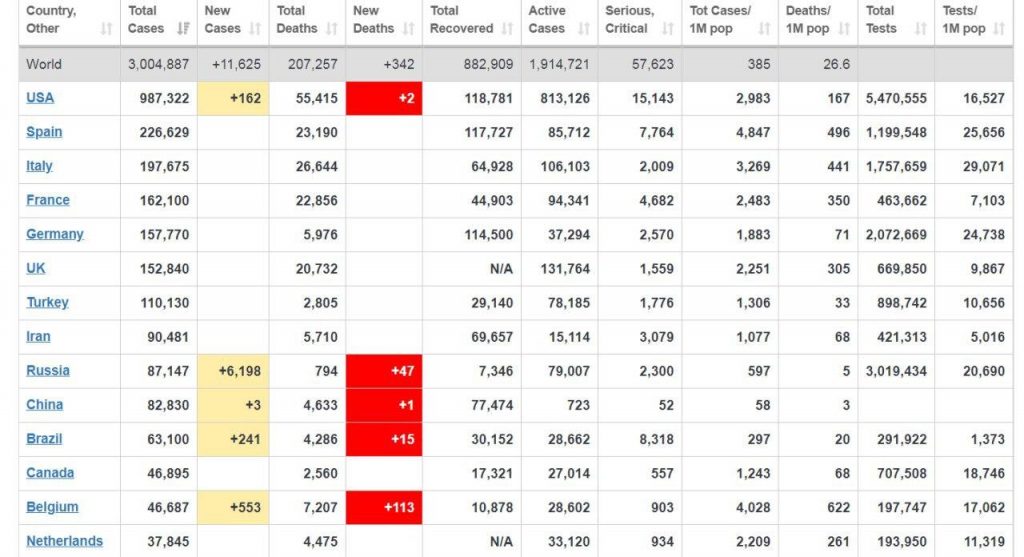Click Country, Other sort arrows icon
This screenshot has height=557, width=1024.
click(106, 29)
